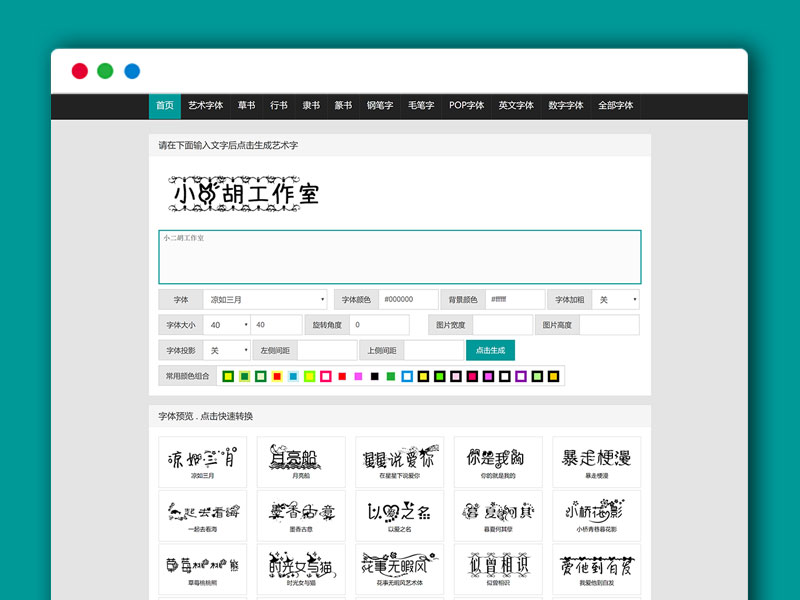Screen dimensions: 800x600
Task: Browse the 全部字体 listing
Action: point(614,105)
